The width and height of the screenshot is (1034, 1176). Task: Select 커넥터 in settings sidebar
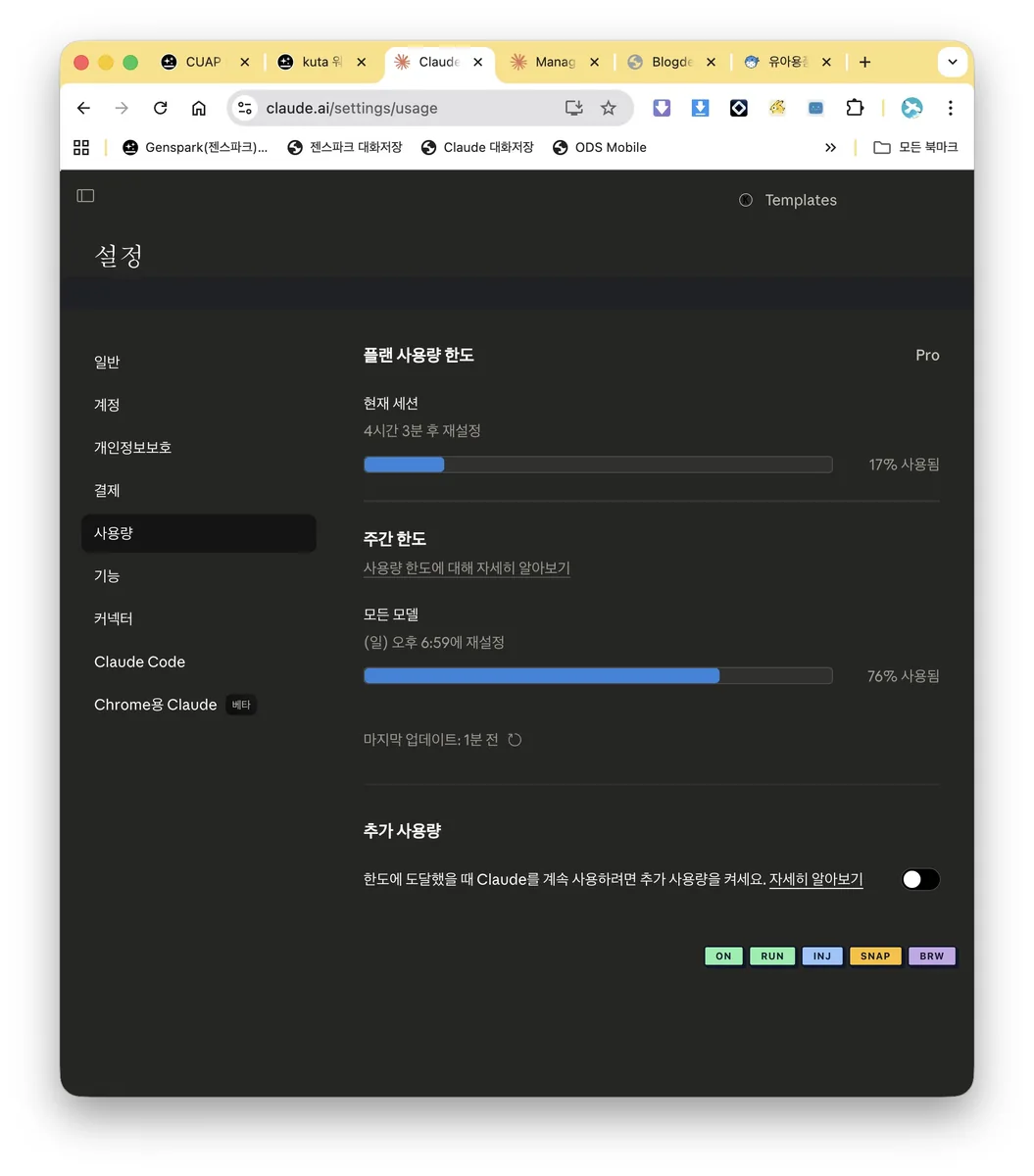[198, 618]
